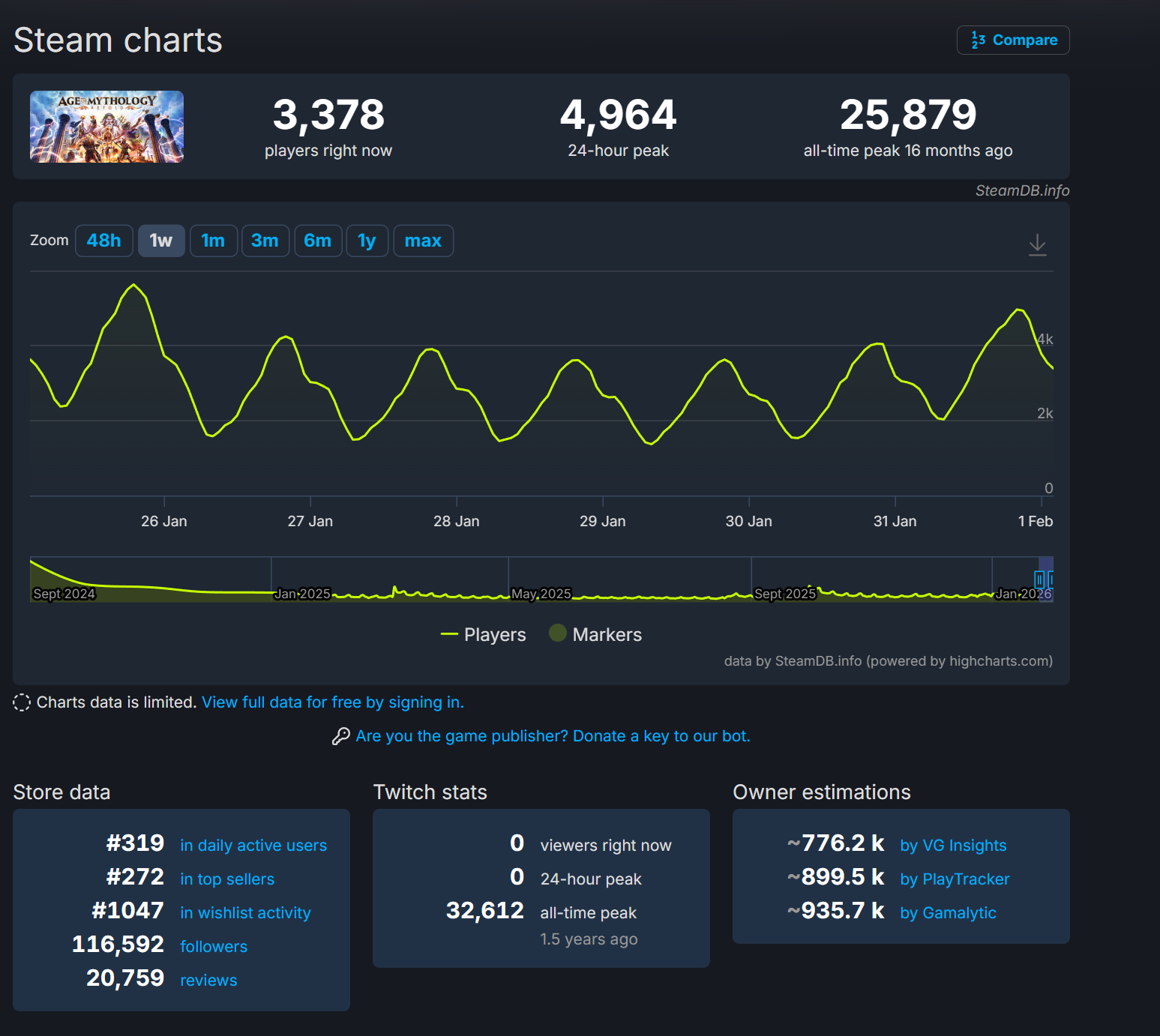Show one year of data with 1y

click(367, 241)
